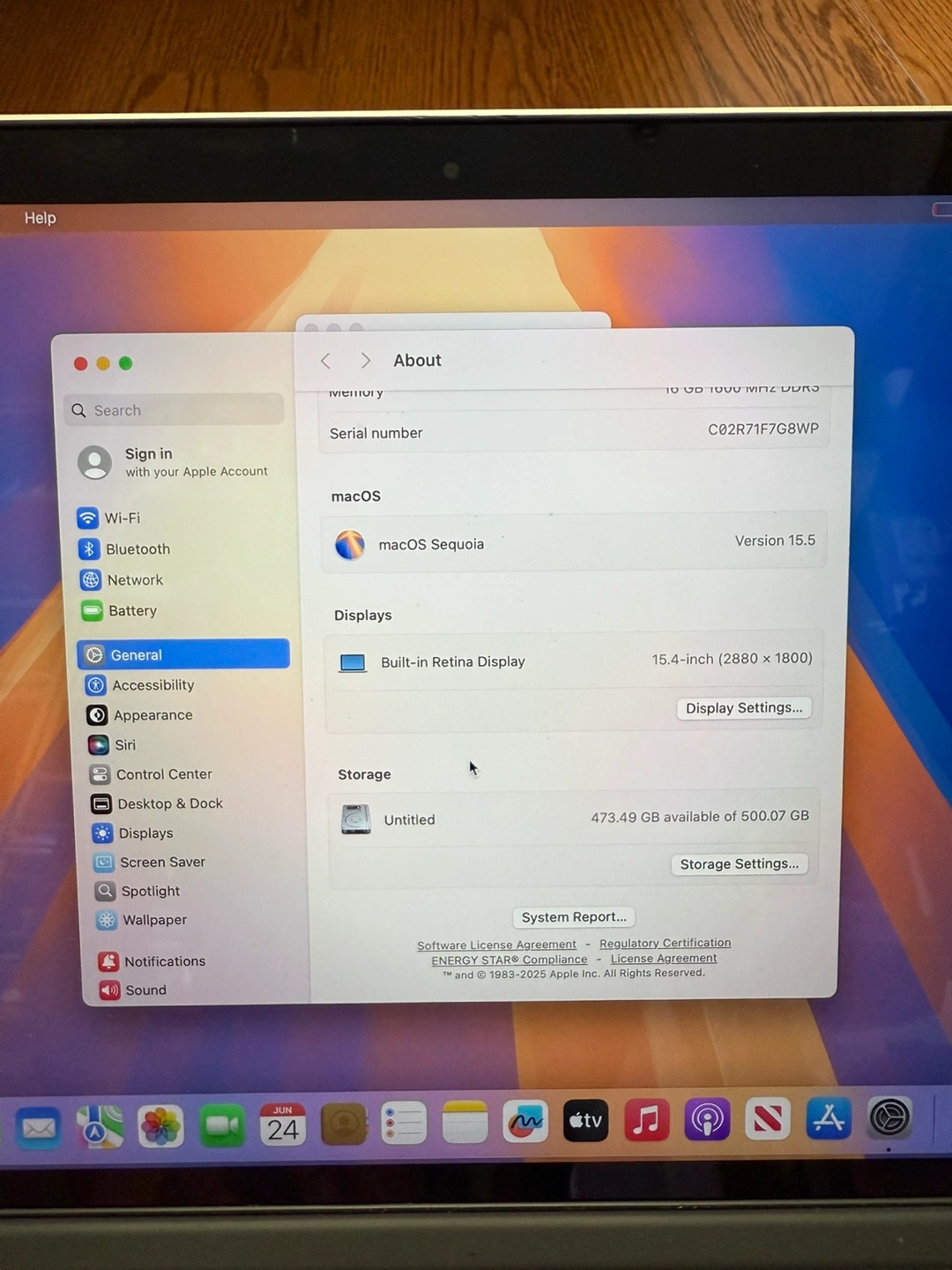Open Siri settings

[x=112, y=745]
